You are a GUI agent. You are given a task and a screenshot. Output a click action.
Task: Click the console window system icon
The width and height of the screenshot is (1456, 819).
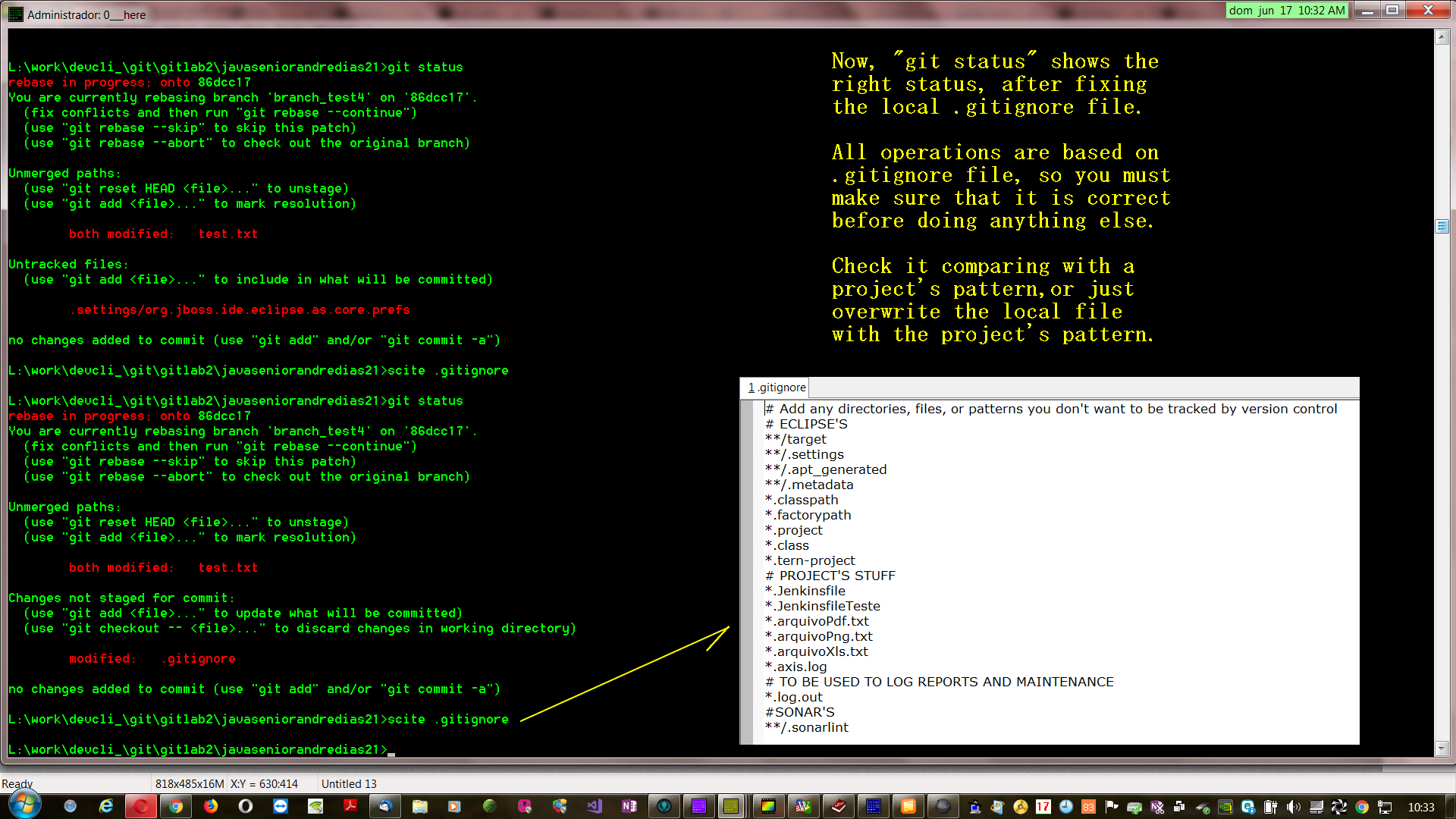(x=15, y=14)
